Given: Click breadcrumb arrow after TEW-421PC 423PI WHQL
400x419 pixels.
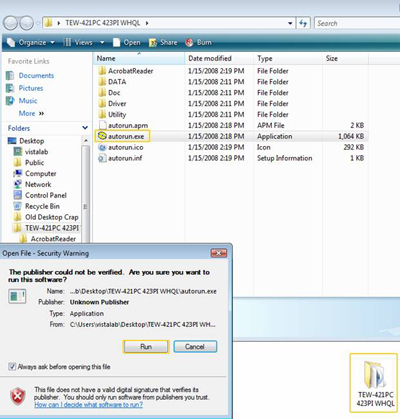Looking at the screenshot, I should tap(147, 23).
